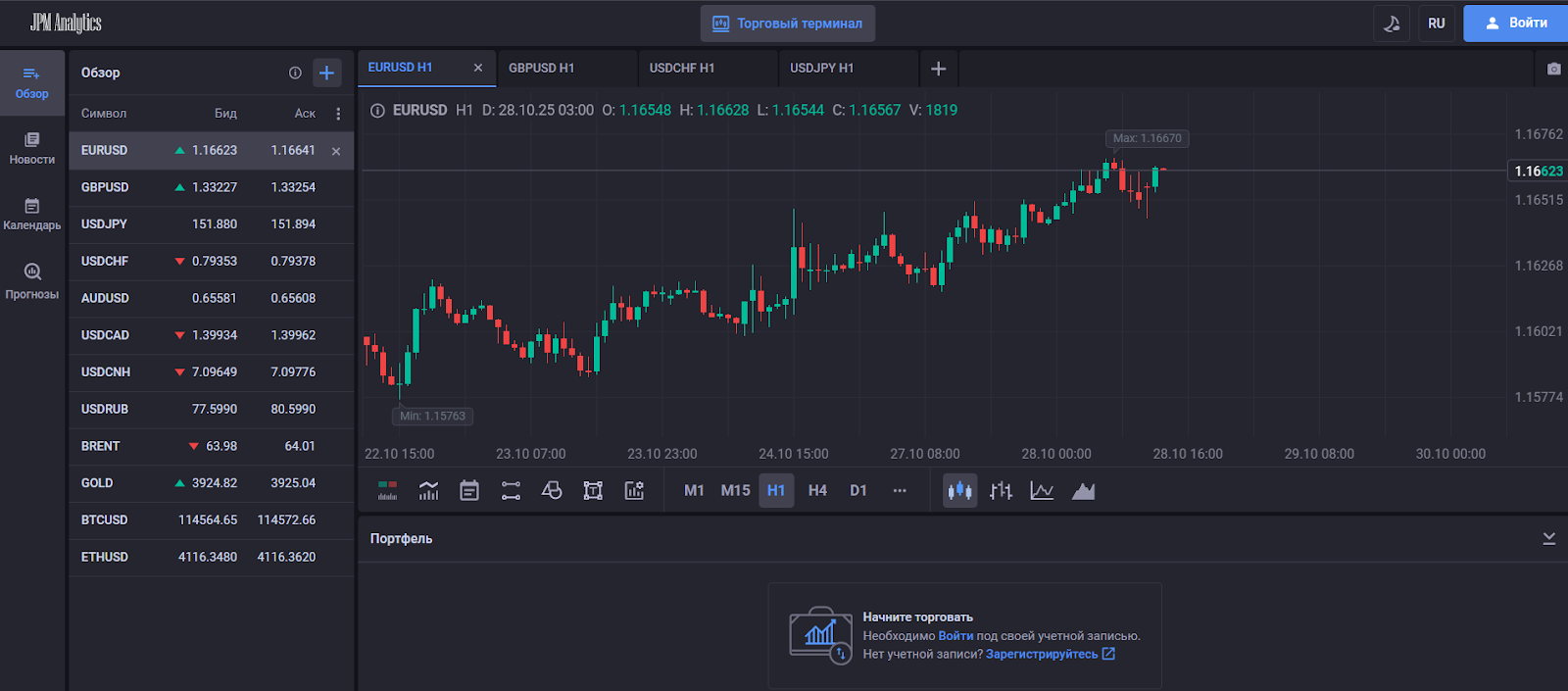Image resolution: width=1568 pixels, height=691 pixels.
Task: Collapse the Портфель panel
Action: pos(1548,538)
